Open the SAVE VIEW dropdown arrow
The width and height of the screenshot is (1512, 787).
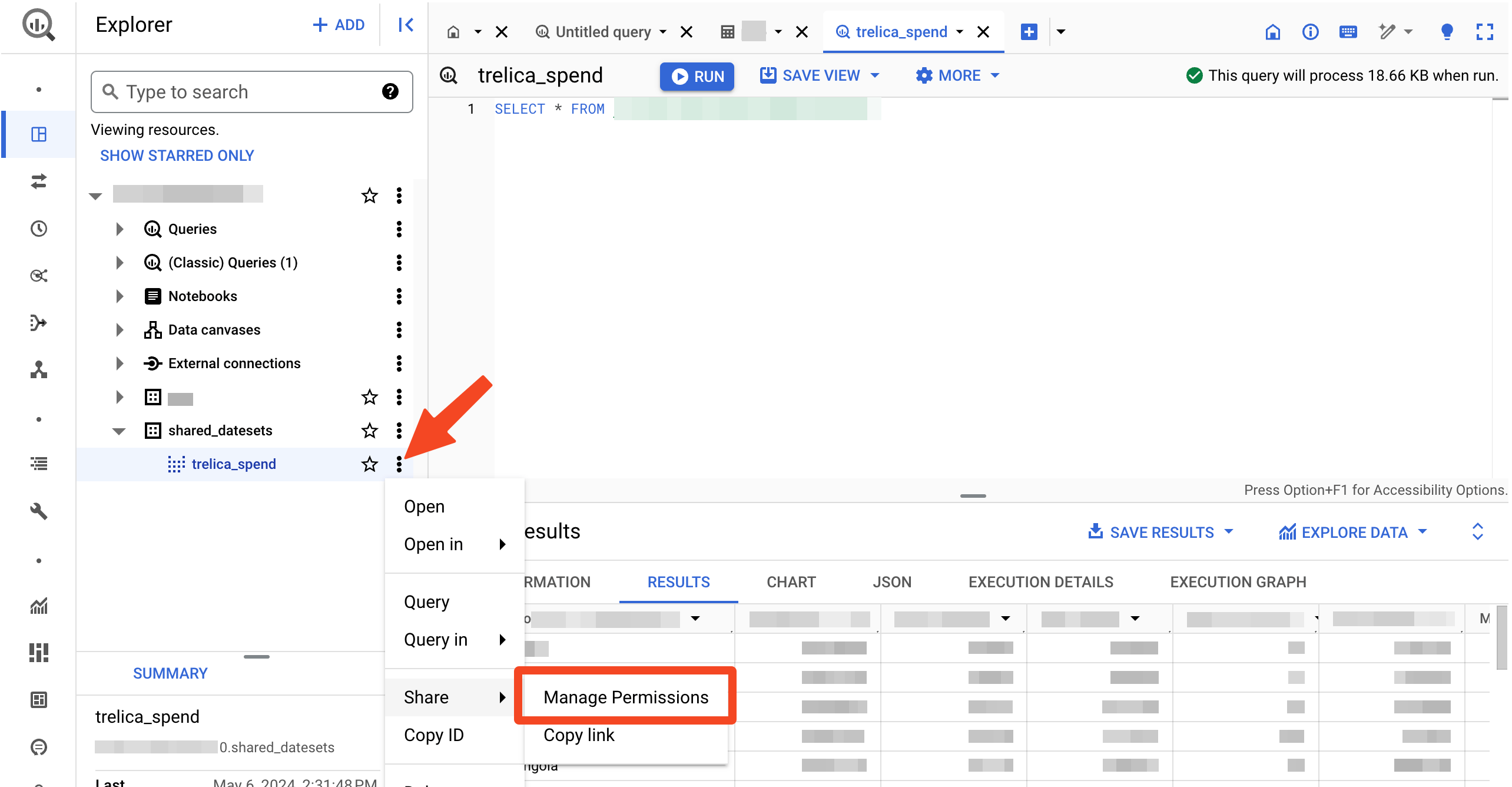[875, 75]
